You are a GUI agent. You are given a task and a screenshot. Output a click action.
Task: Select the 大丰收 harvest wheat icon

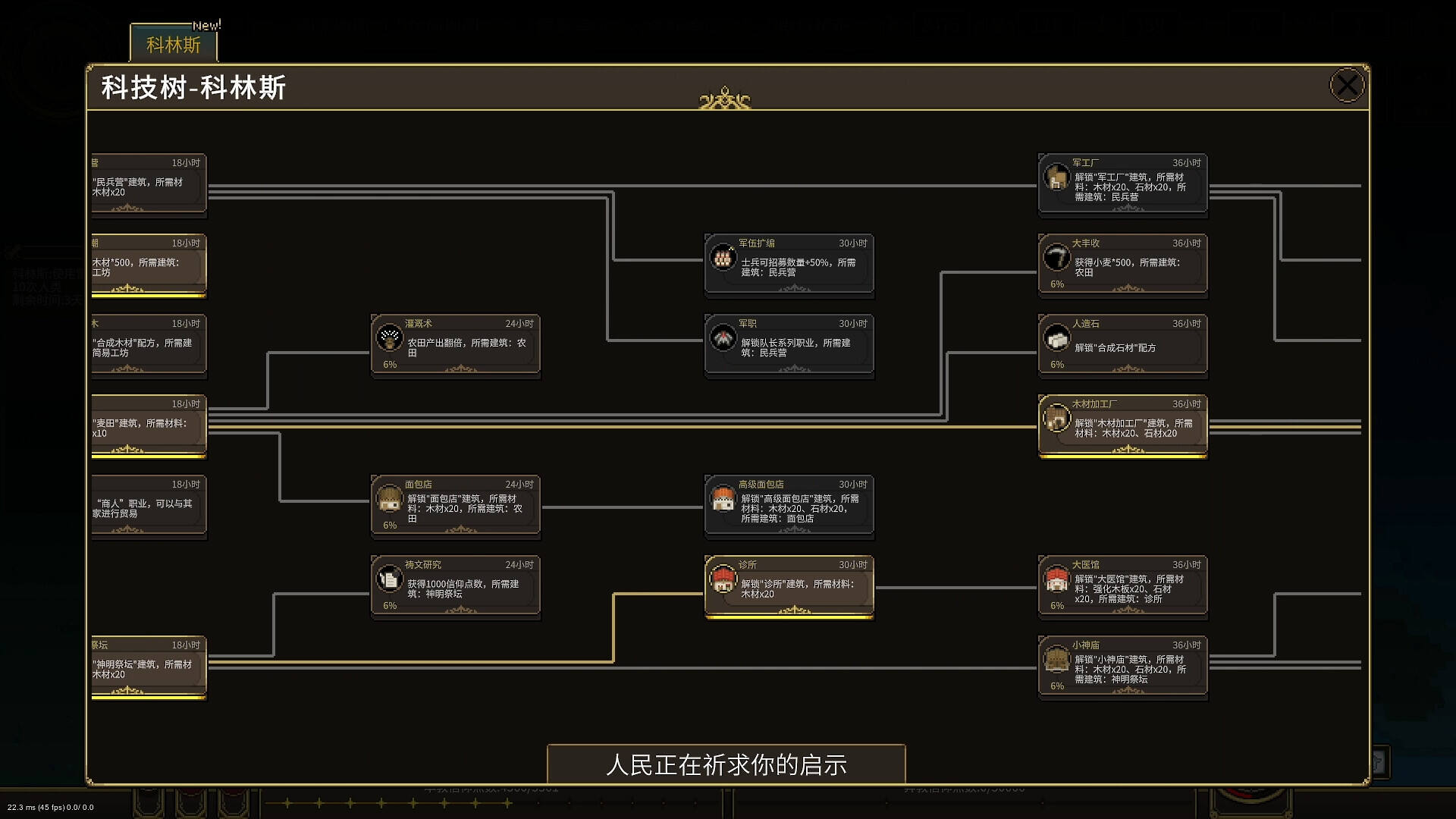coord(1057,259)
